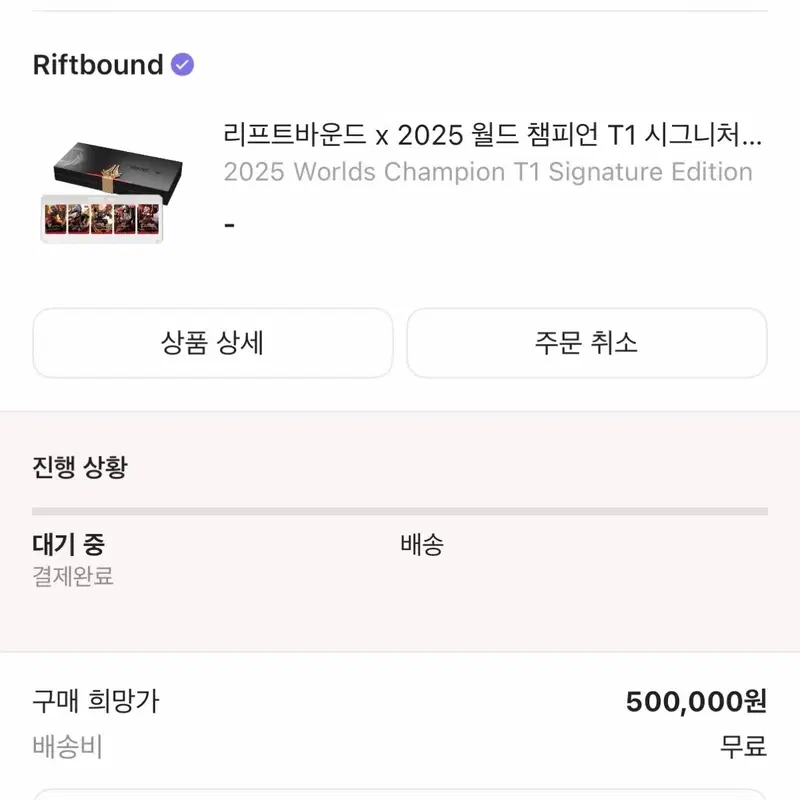Cancel the order with 주문 취소
This screenshot has height=800, width=800.
coord(587,343)
